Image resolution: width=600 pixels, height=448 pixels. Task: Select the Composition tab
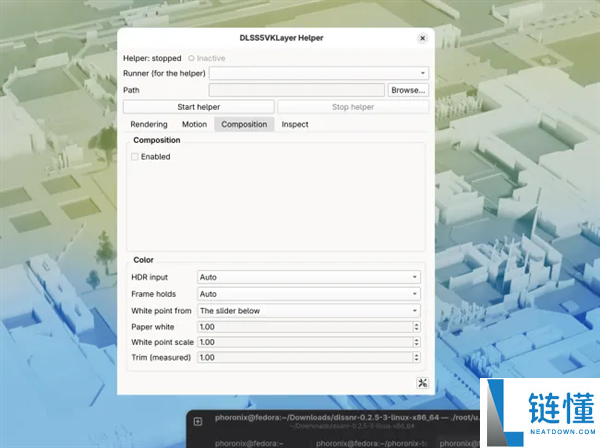[x=244, y=124]
